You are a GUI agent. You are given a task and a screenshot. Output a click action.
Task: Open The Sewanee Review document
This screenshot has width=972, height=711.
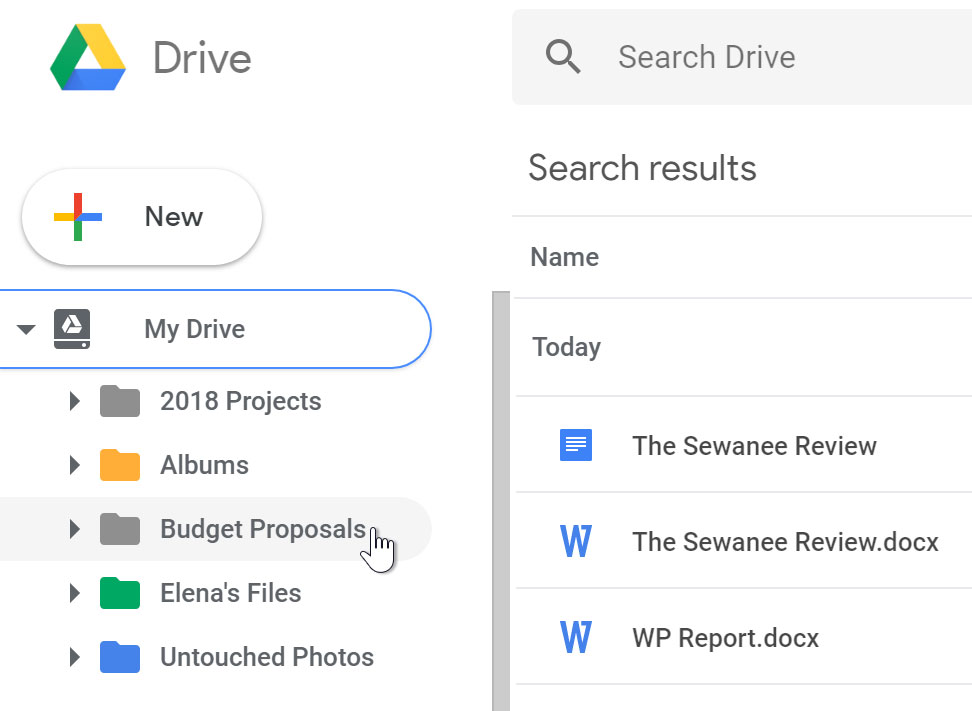(754, 446)
